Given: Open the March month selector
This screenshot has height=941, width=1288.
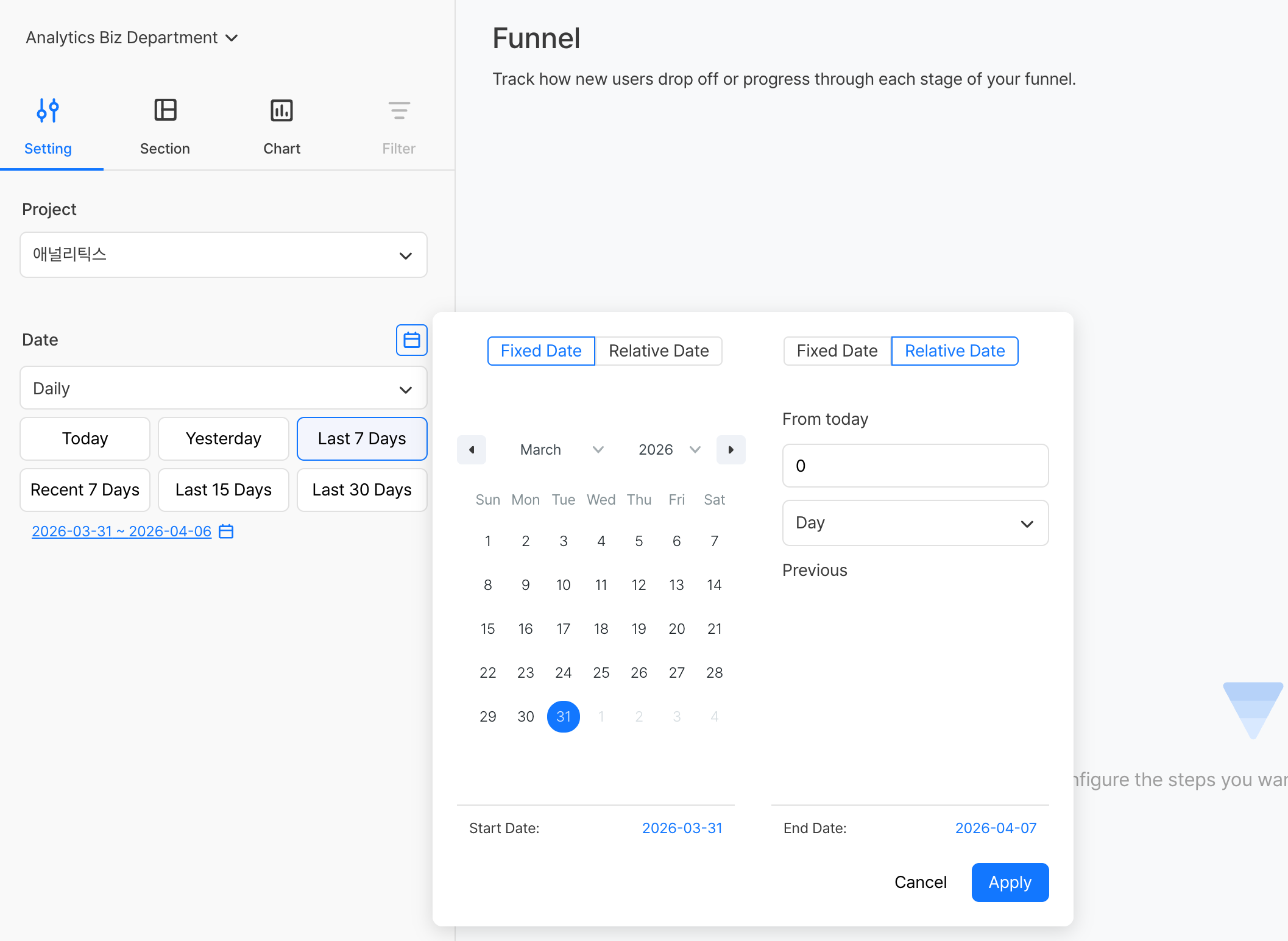Looking at the screenshot, I should point(561,450).
